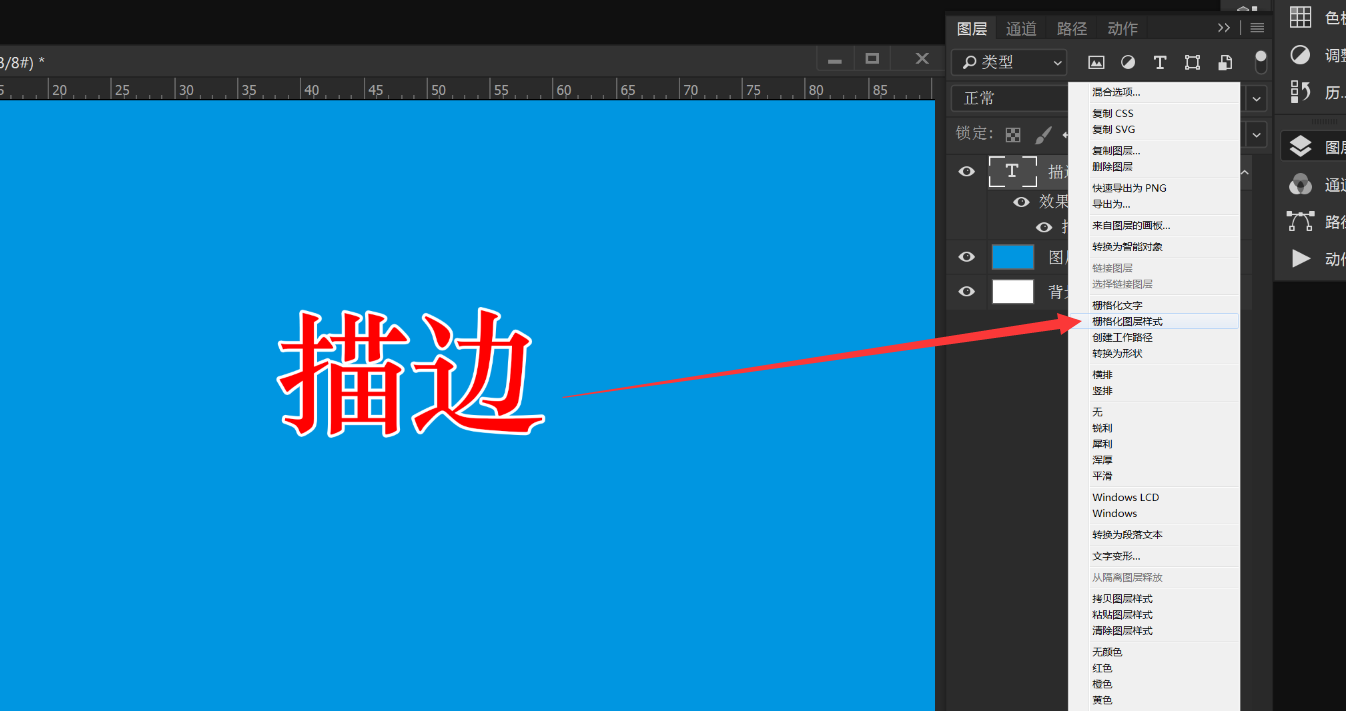Hide the 背景 background layer

966,291
